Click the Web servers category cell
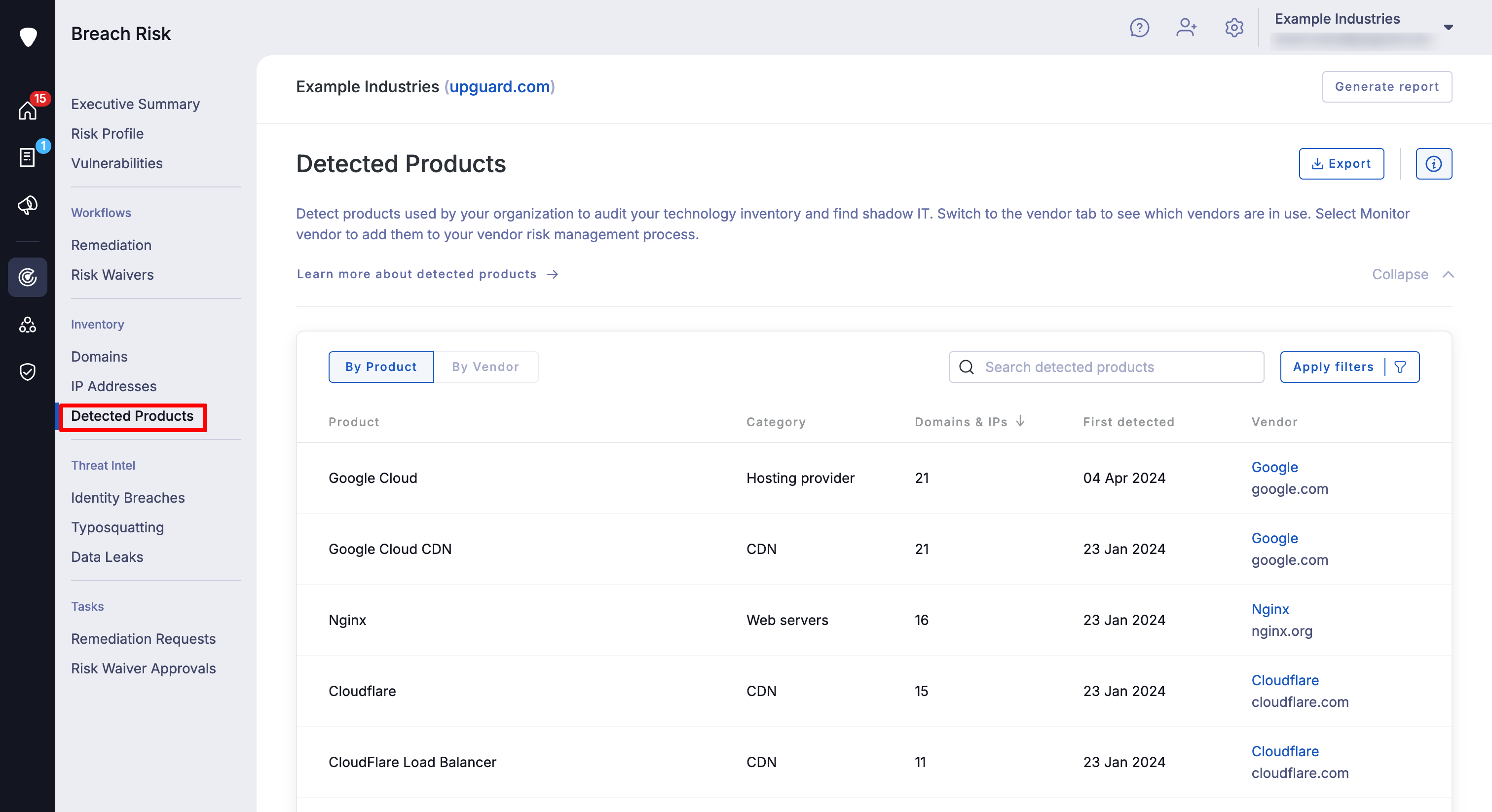This screenshot has height=812, width=1492. pos(787,620)
